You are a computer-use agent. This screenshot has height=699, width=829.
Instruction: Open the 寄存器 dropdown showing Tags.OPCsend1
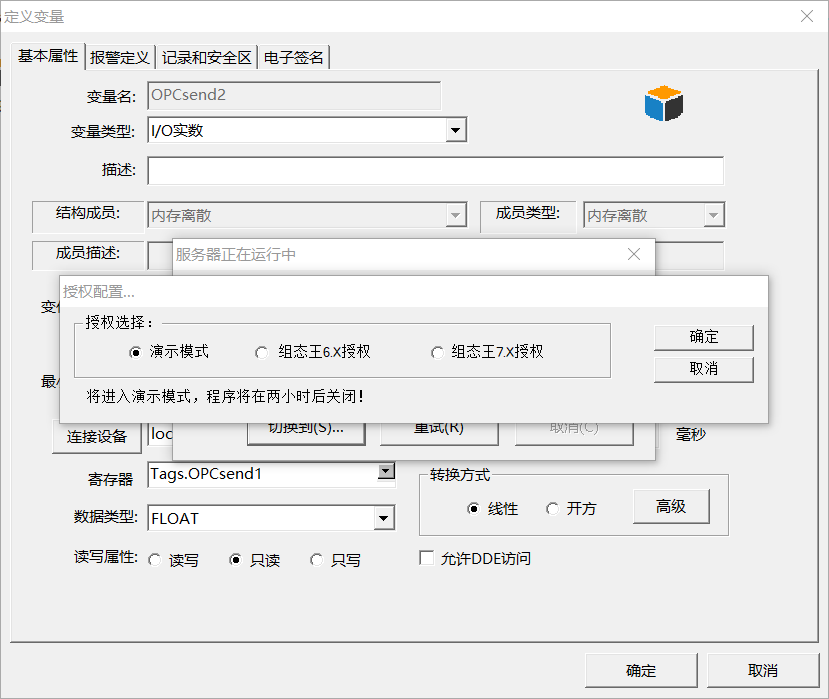tap(385, 470)
